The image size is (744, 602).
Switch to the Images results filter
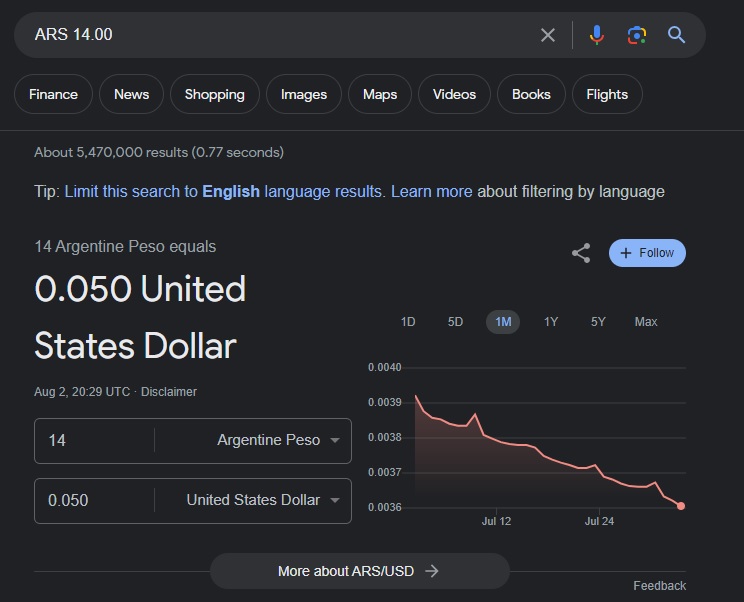pos(304,94)
